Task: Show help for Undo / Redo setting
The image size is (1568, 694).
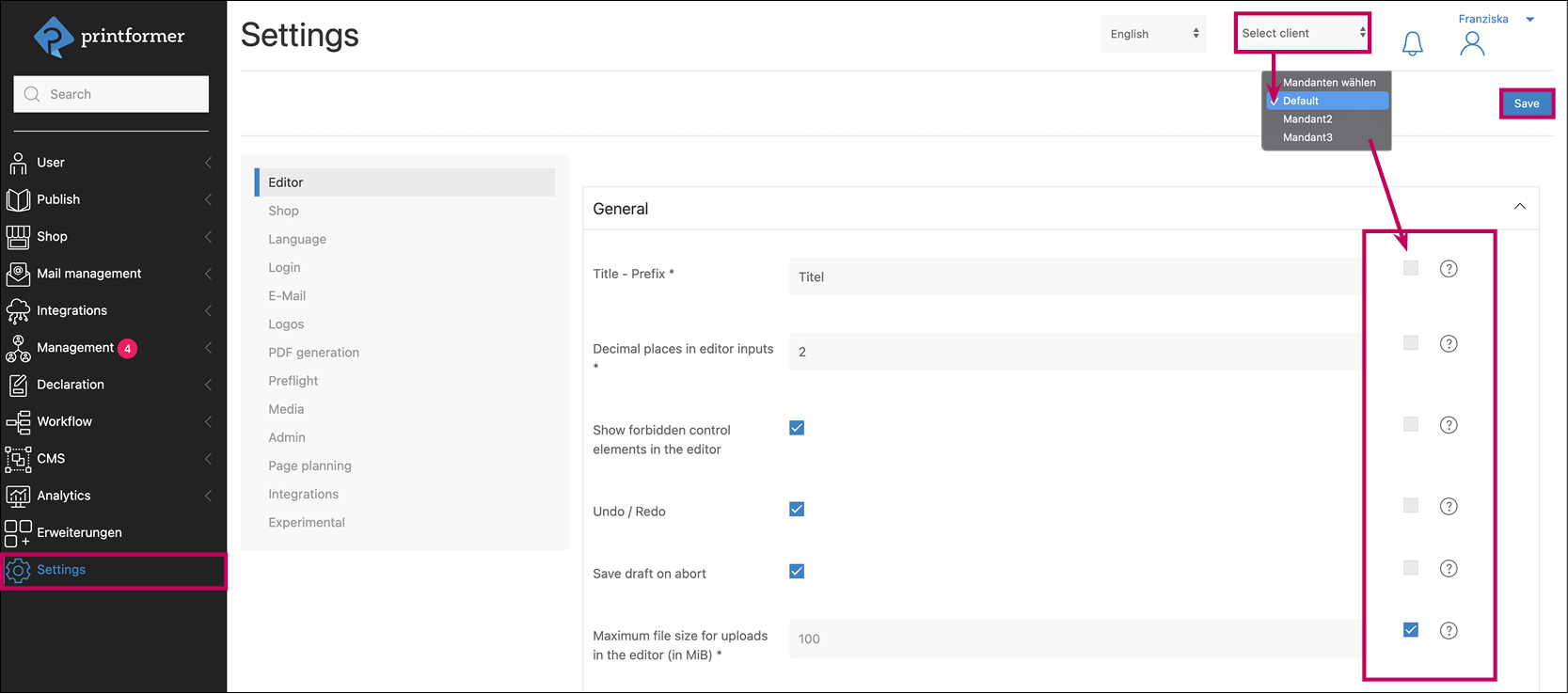Action: 1449,507
